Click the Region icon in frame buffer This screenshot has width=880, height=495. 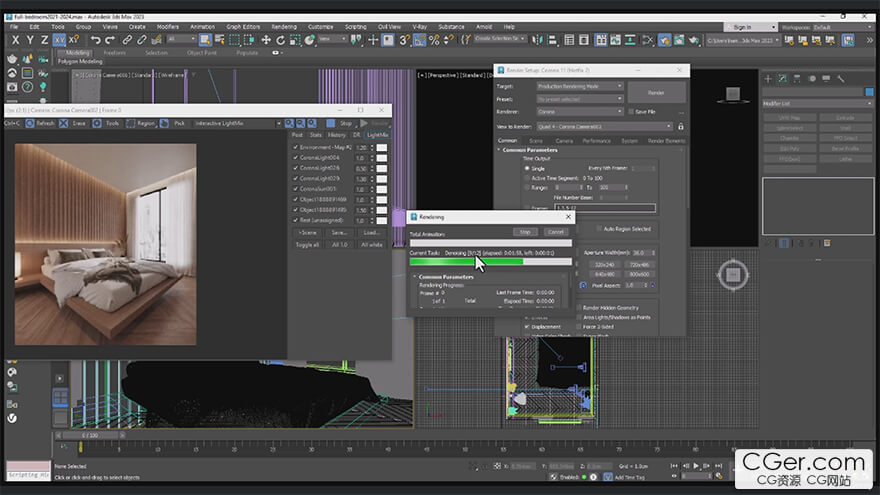131,123
